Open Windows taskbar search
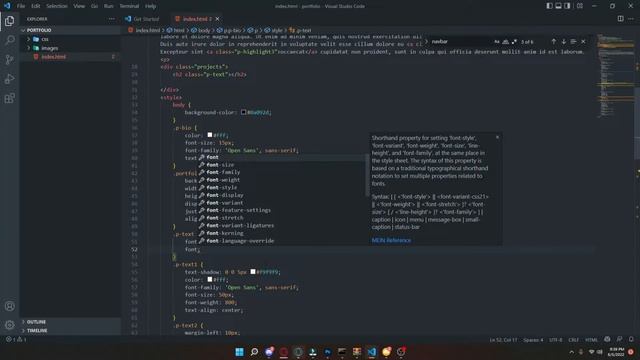Viewport: 640px width, 360px height. [x=254, y=352]
